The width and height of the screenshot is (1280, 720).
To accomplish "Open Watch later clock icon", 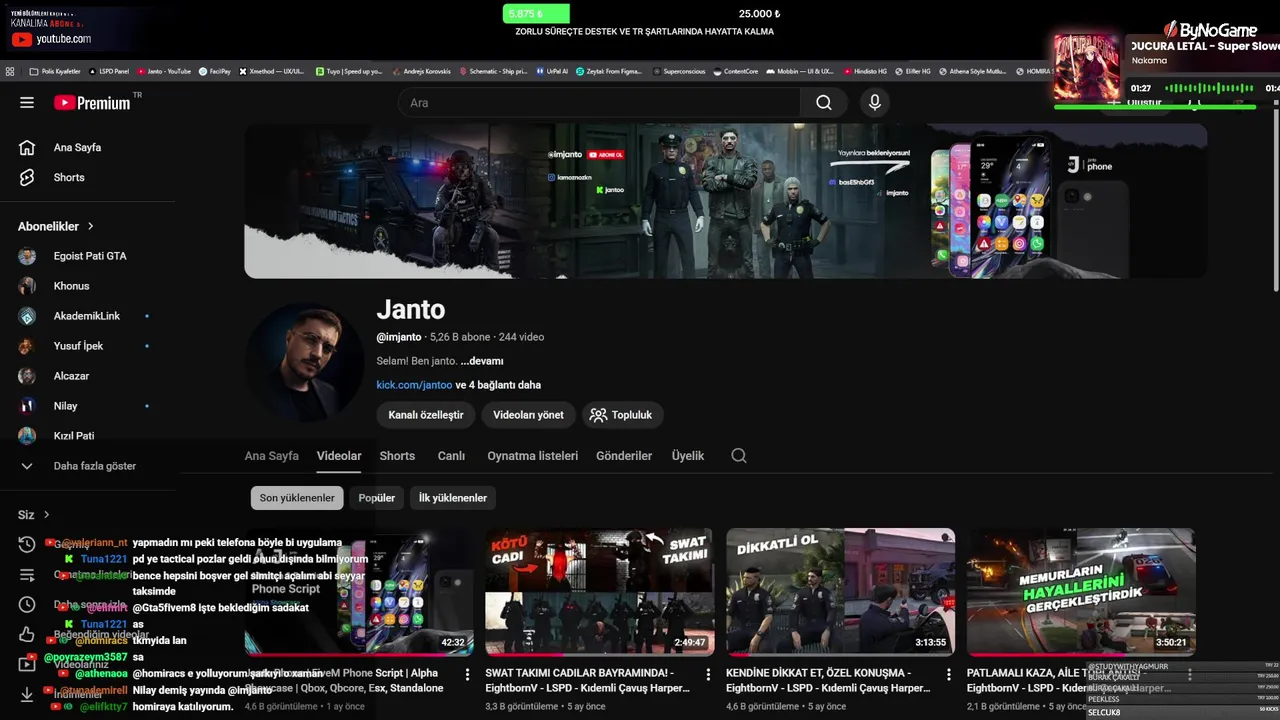I will [x=27, y=604].
